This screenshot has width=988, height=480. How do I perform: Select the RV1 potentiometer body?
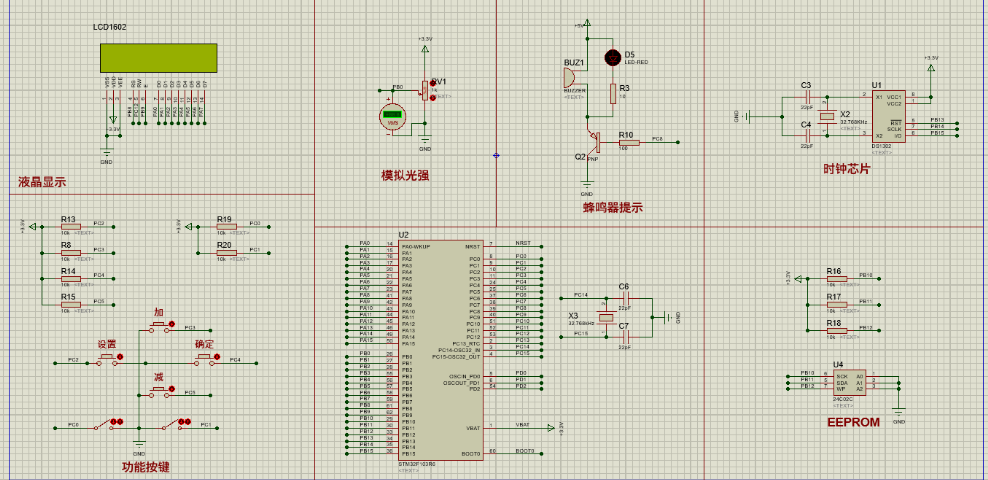coord(425,90)
